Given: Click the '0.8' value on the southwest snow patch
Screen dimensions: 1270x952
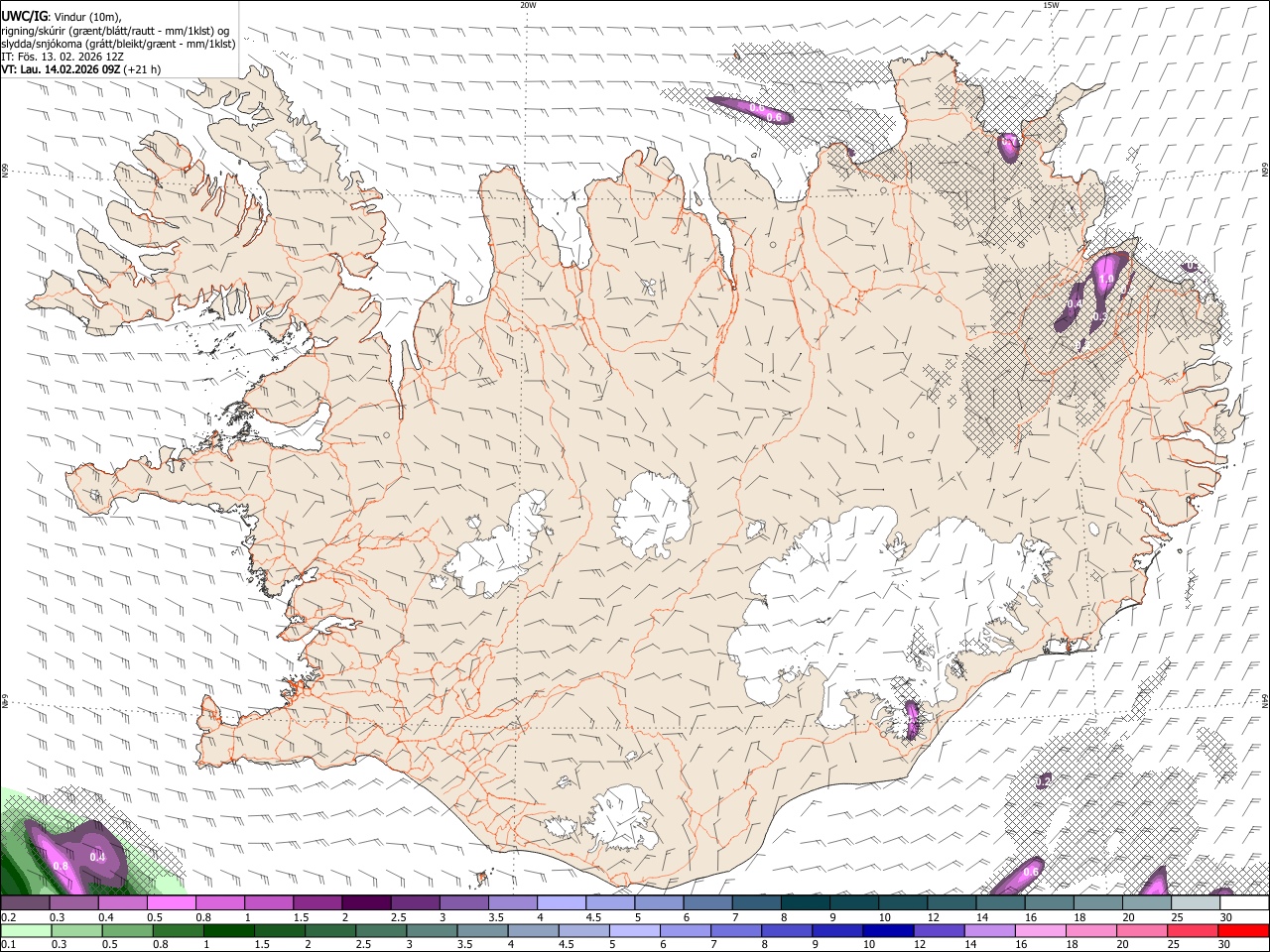Looking at the screenshot, I should tap(60, 866).
